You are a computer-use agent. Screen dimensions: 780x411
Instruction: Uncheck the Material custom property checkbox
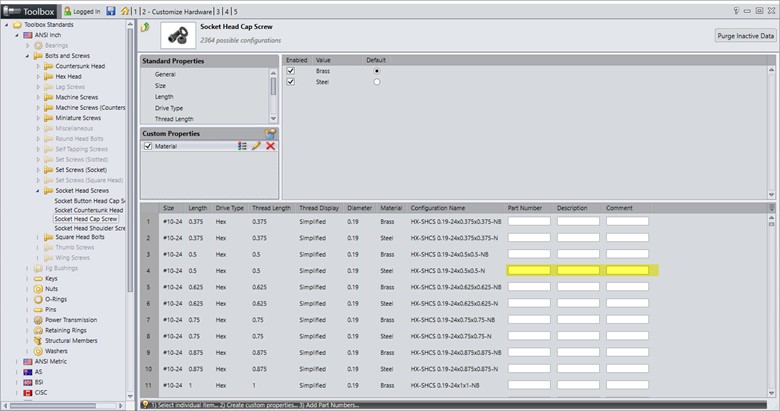click(148, 146)
